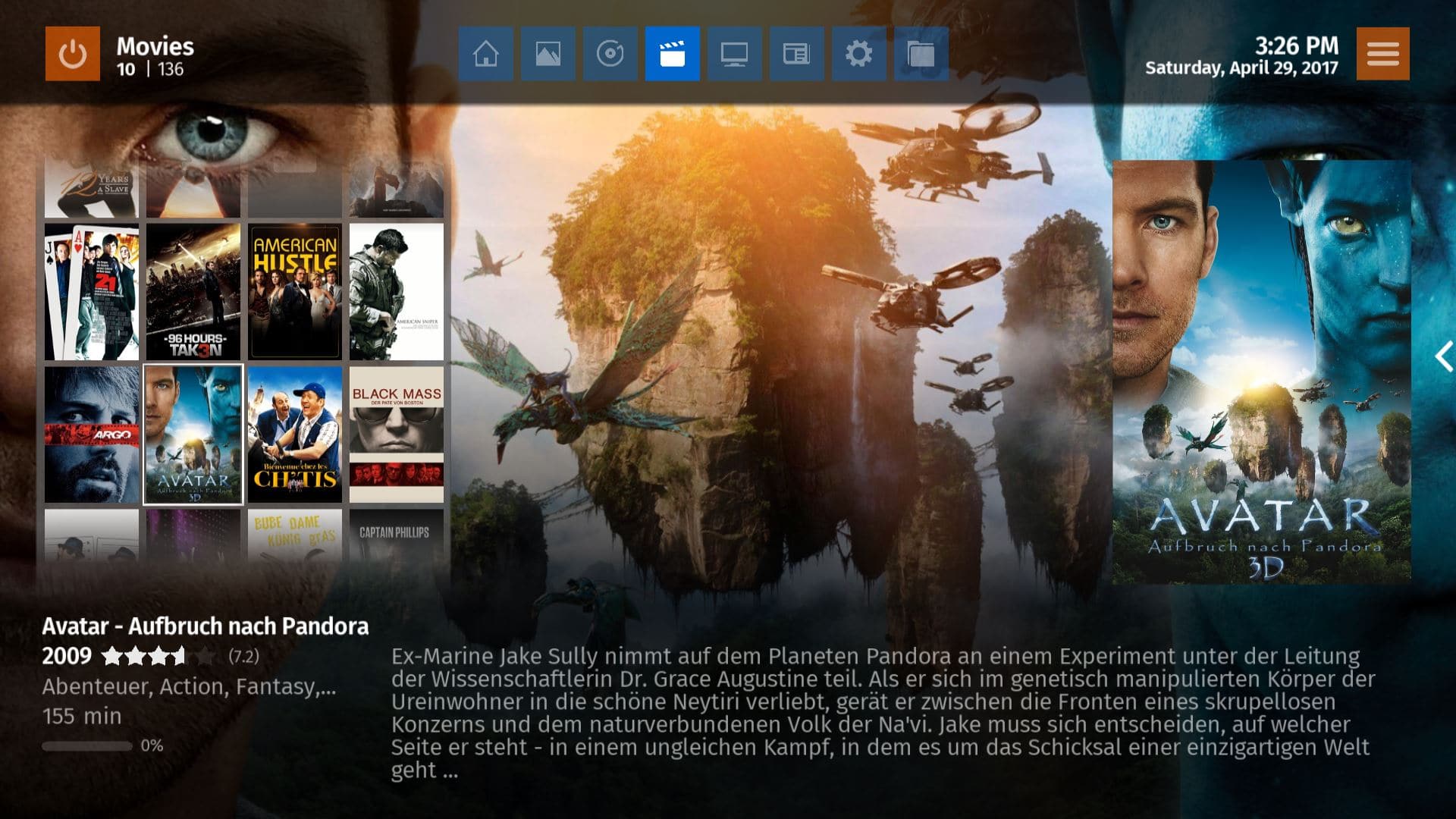
Task: Select the 21 movie poster
Action: click(92, 291)
